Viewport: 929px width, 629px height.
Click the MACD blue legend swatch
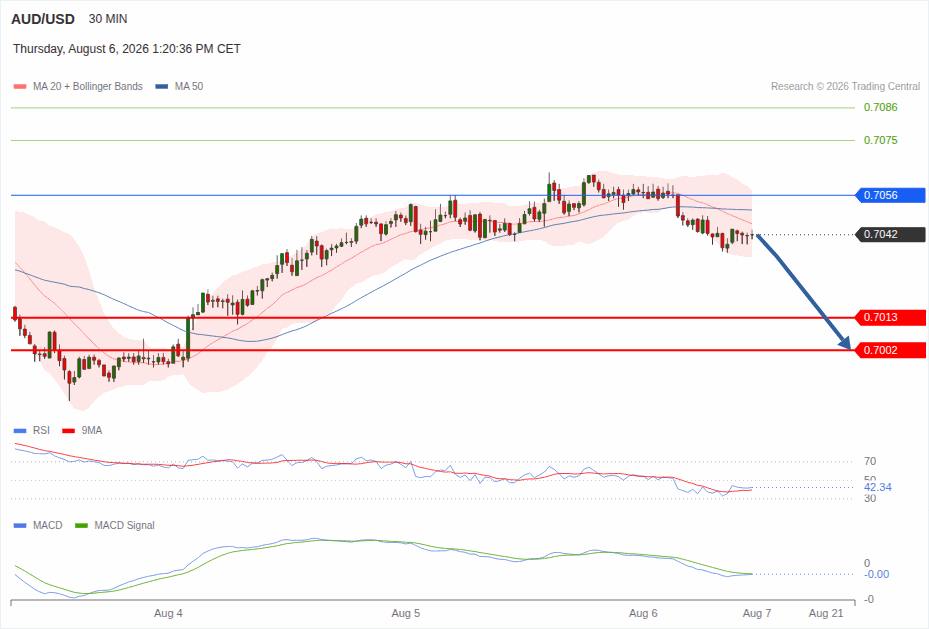pyautogui.click(x=20, y=525)
